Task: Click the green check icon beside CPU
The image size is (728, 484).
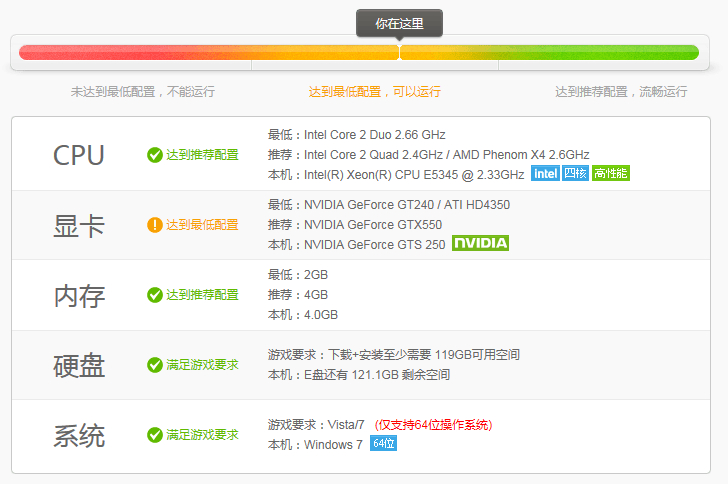Action: [x=155, y=155]
